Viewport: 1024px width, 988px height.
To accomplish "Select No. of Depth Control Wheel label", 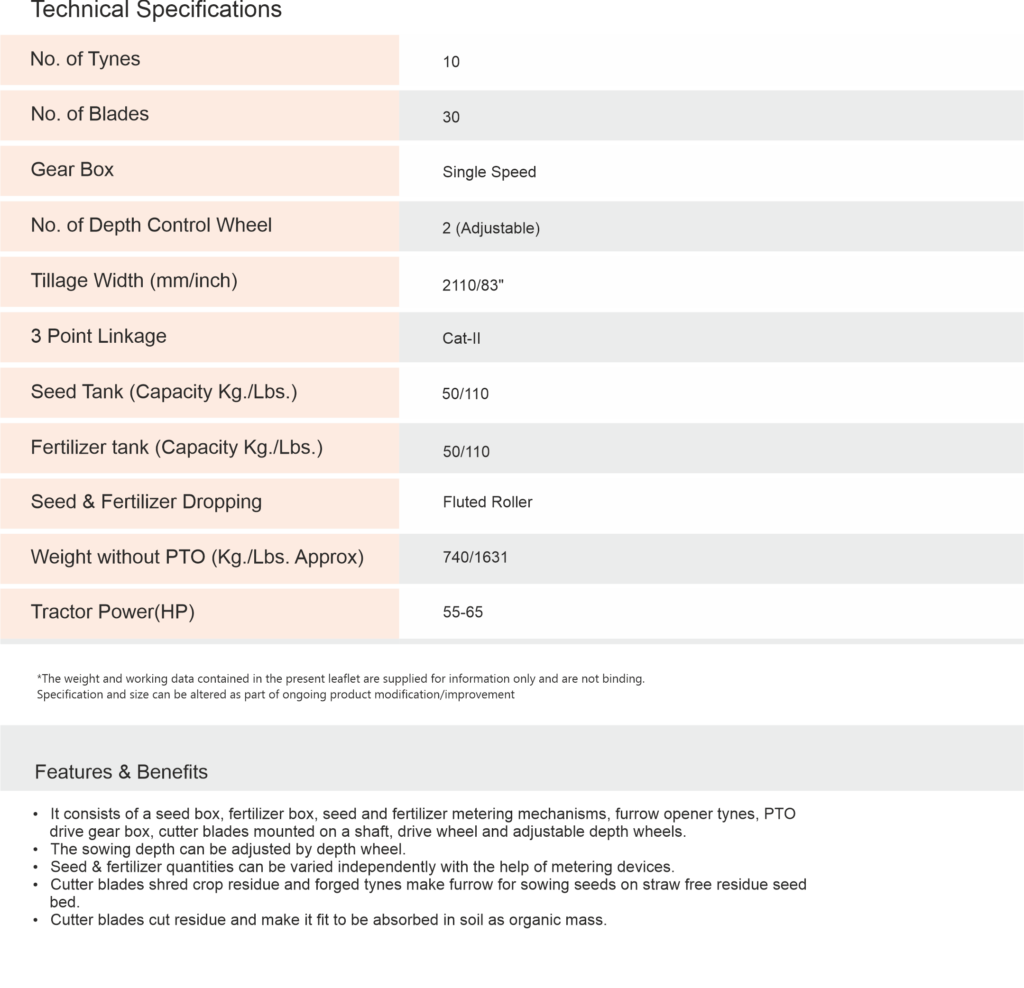I will click(151, 225).
